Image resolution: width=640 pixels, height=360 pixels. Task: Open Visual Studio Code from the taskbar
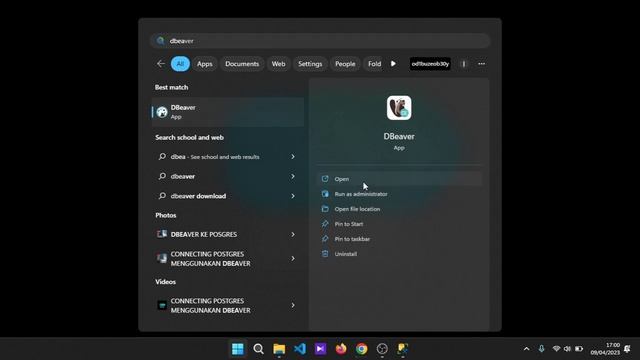pyautogui.click(x=300, y=349)
